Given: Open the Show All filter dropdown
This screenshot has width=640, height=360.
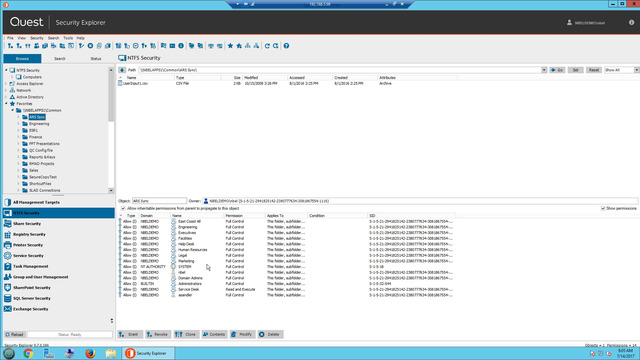Looking at the screenshot, I should [637, 70].
